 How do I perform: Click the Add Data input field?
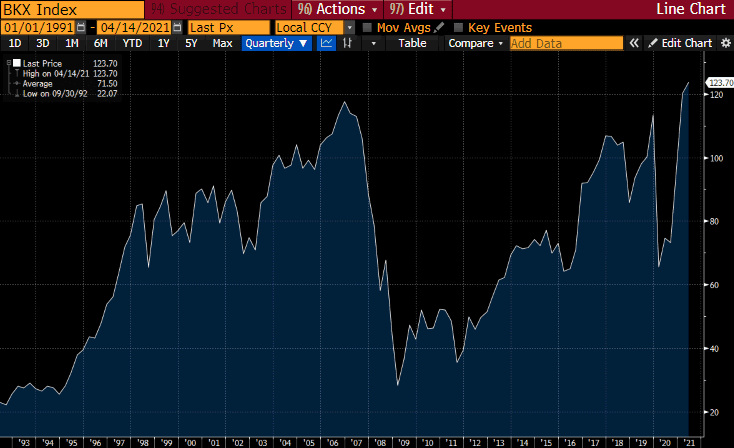[566, 43]
